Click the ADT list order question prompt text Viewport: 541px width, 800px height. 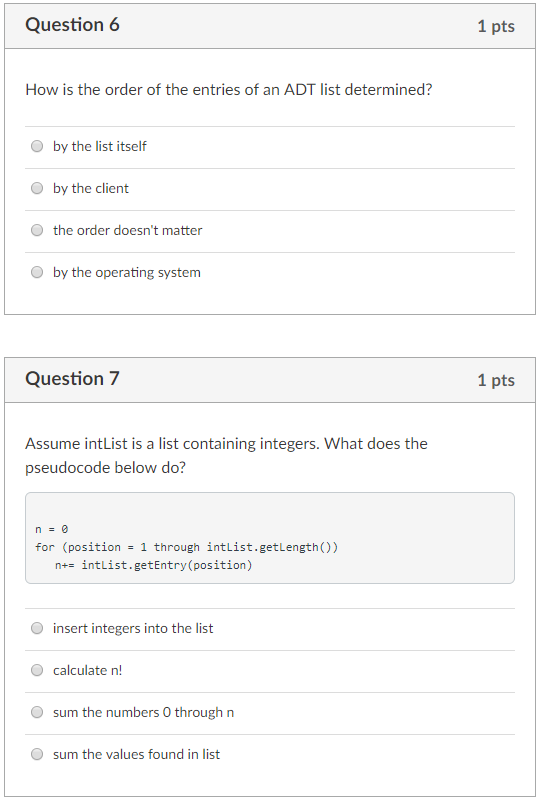[229, 90]
